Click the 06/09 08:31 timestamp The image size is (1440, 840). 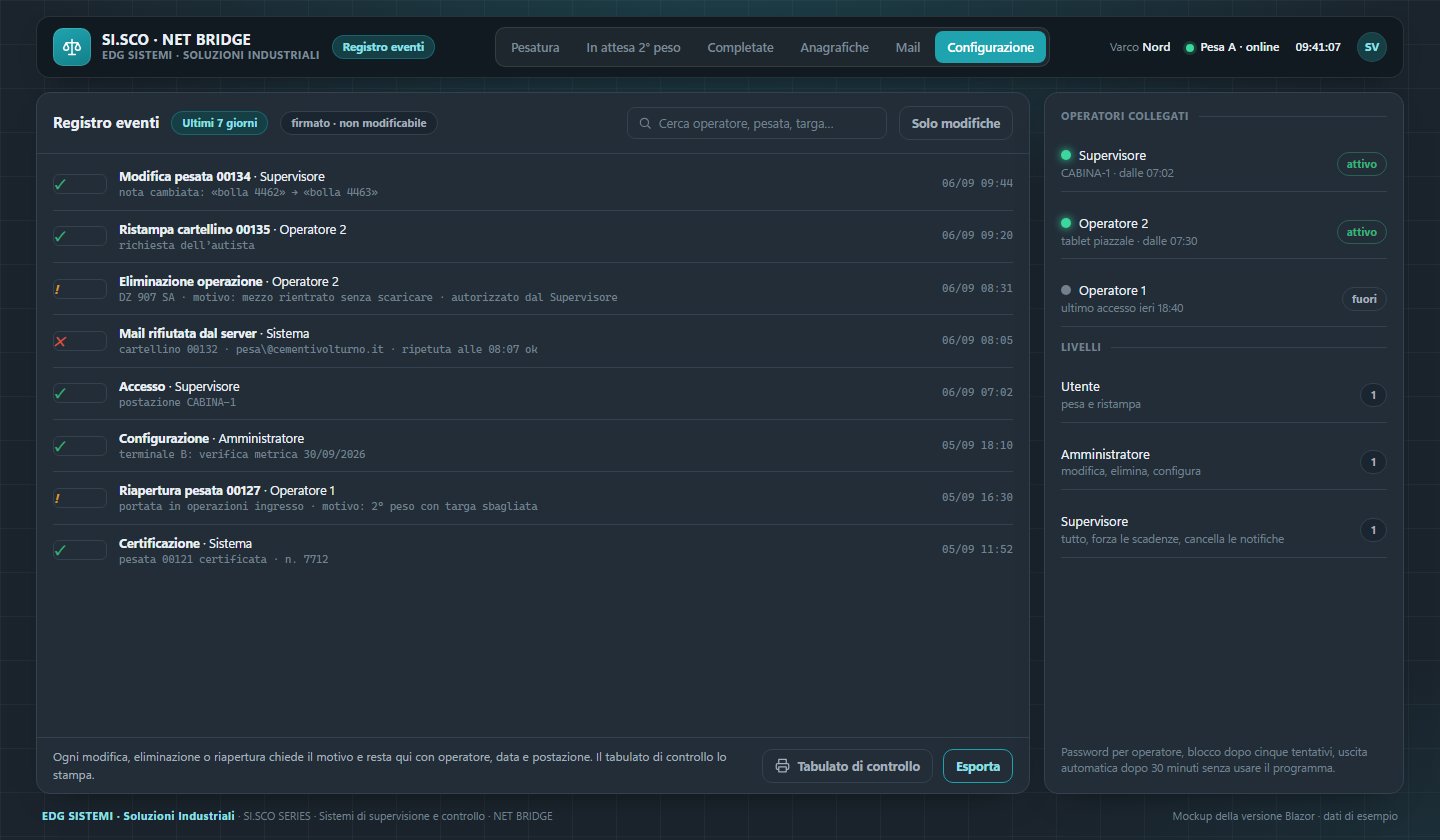(977, 288)
